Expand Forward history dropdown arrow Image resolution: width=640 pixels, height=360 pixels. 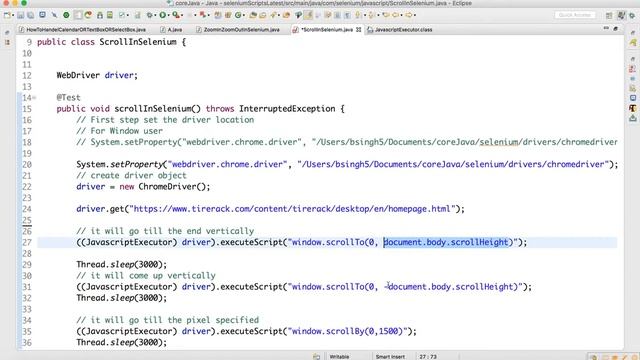pos(415,15)
